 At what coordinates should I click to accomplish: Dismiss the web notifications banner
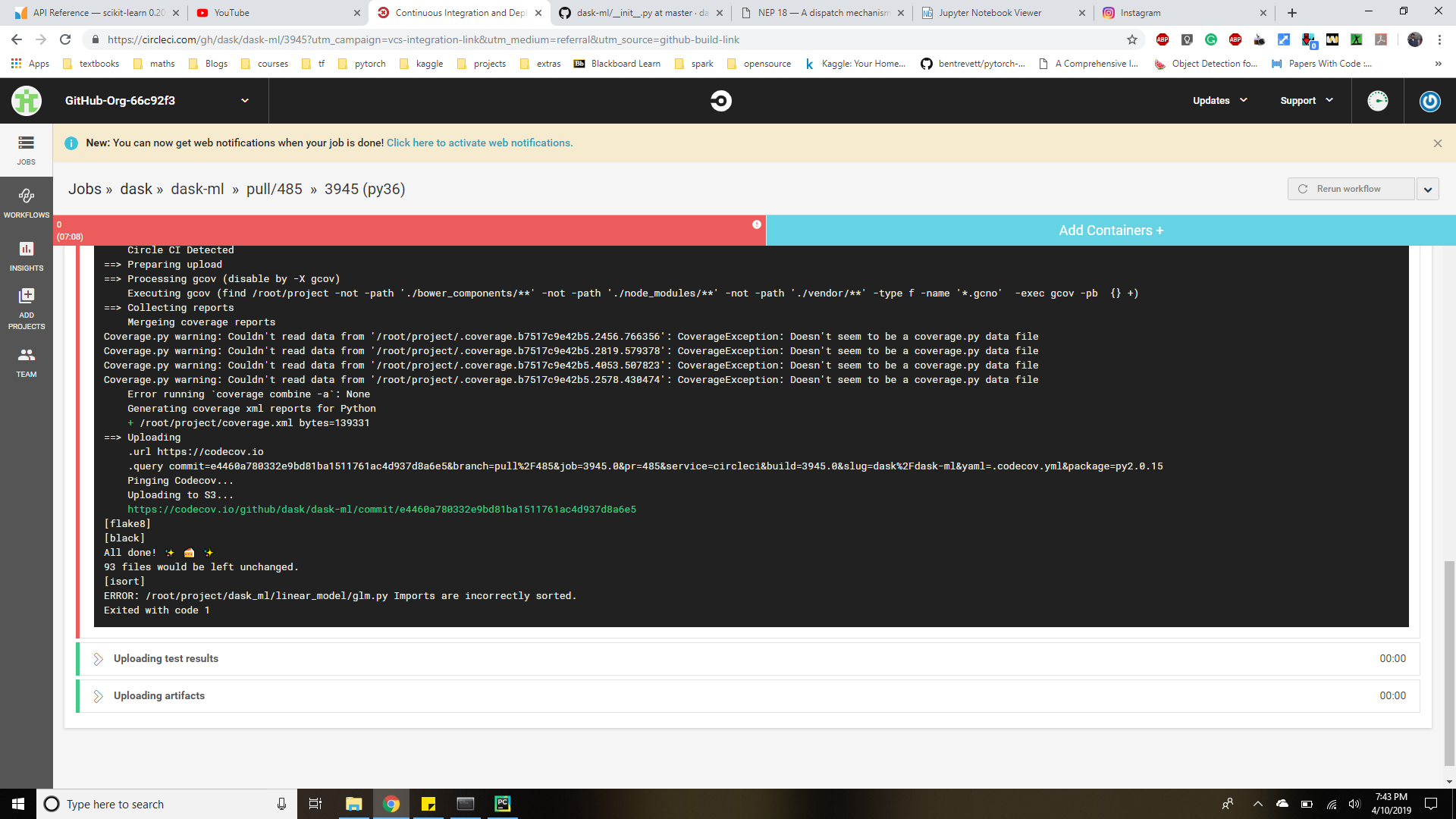1437,143
